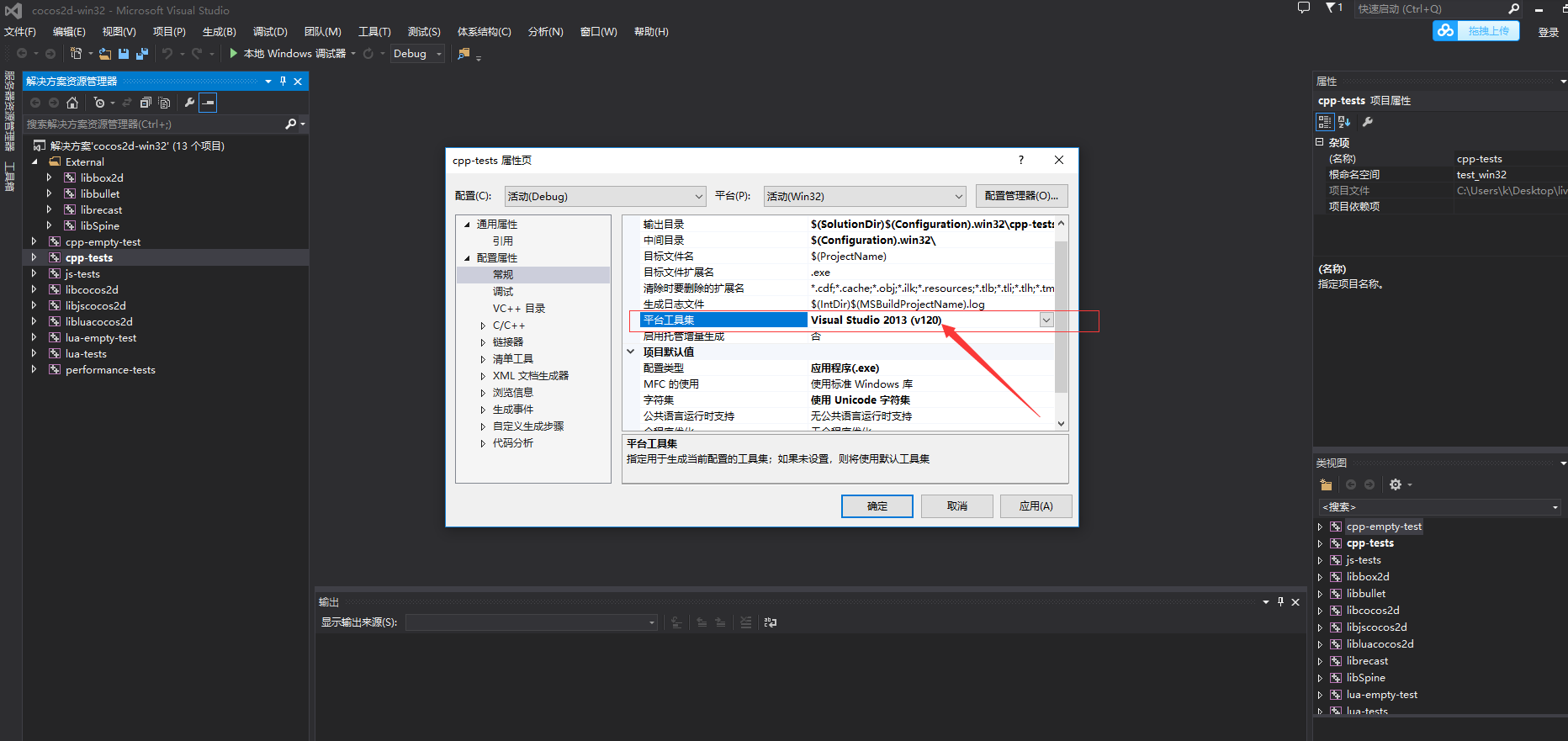This screenshot has height=741, width=1568.
Task: Click help question mark in 属性页 dialog
Action: 1021,160
